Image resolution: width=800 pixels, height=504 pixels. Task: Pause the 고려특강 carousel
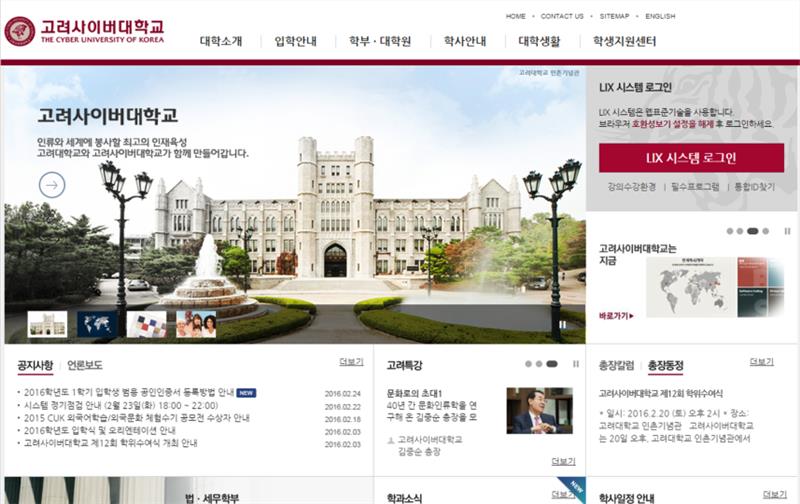click(x=576, y=364)
